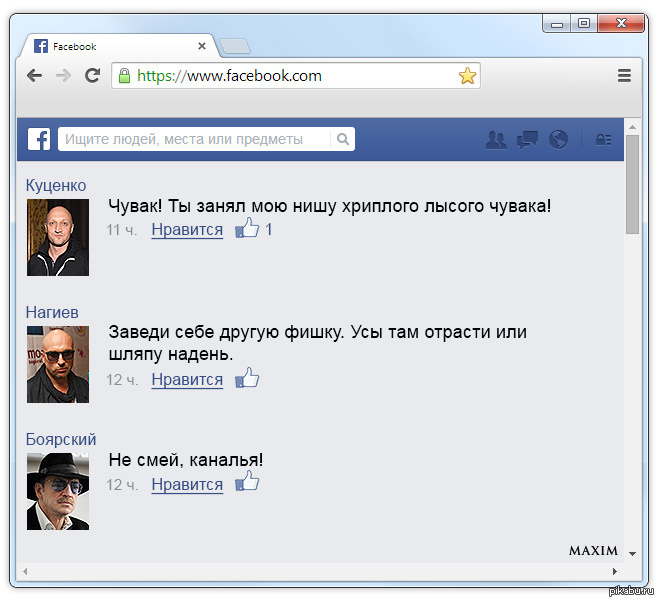This screenshot has width=659, height=602.
Task: Click the '12 ч.' timestamp on Нагиев's comment
Action: pos(122,380)
